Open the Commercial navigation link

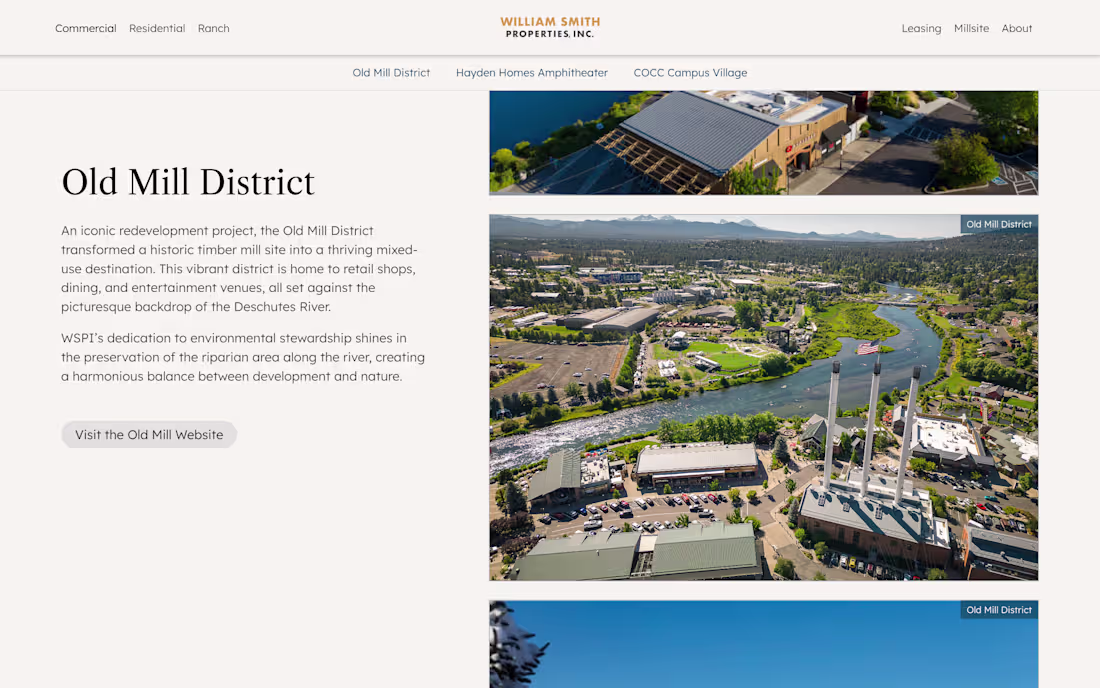click(x=86, y=28)
